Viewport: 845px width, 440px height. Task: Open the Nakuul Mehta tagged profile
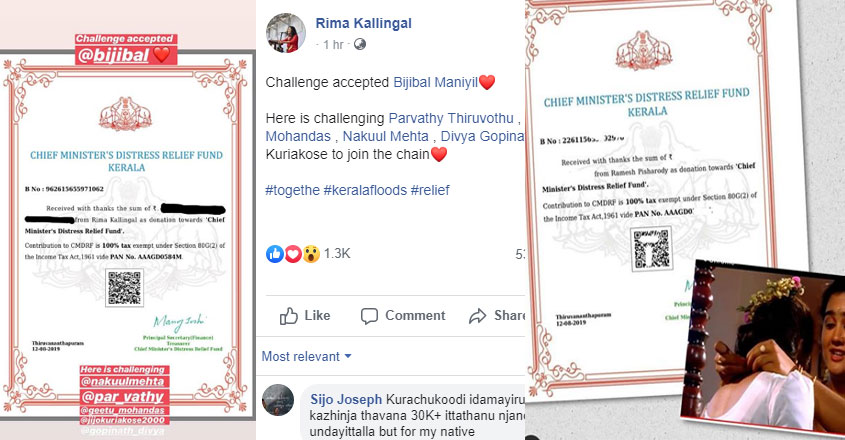386,136
